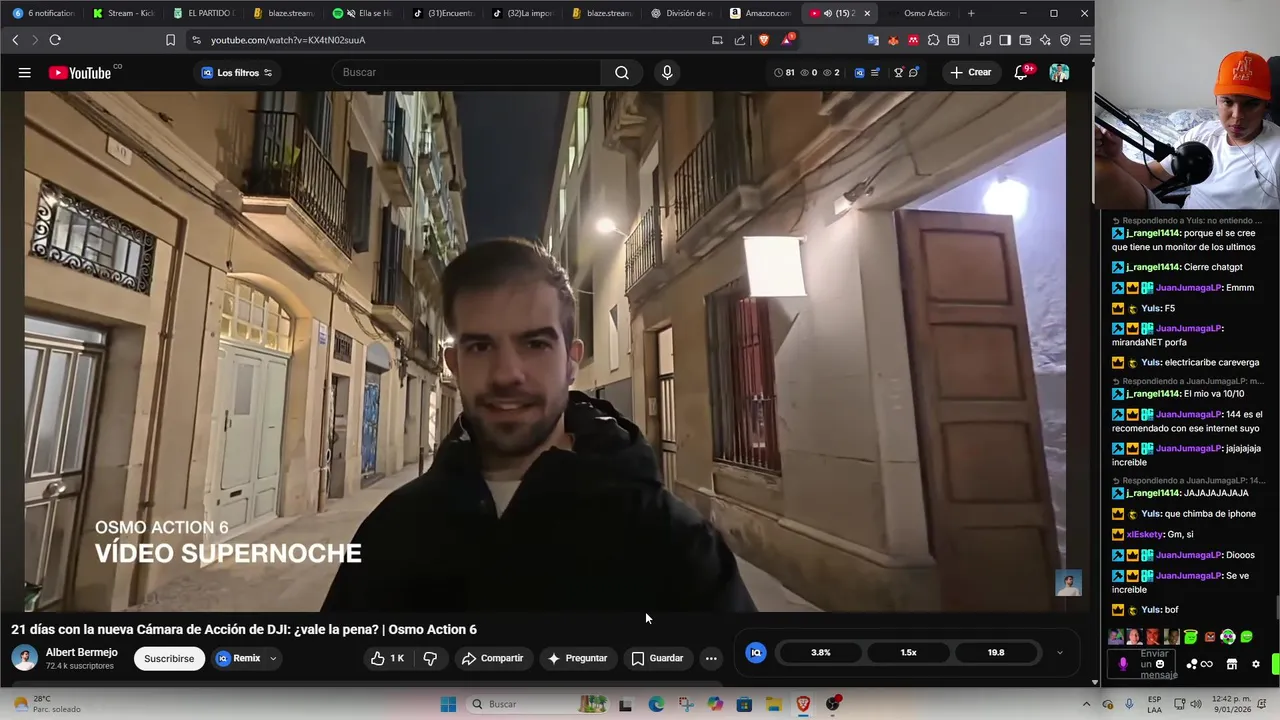This screenshot has height=720, width=1280.
Task: Click the share page icon in address bar
Action: (x=740, y=40)
